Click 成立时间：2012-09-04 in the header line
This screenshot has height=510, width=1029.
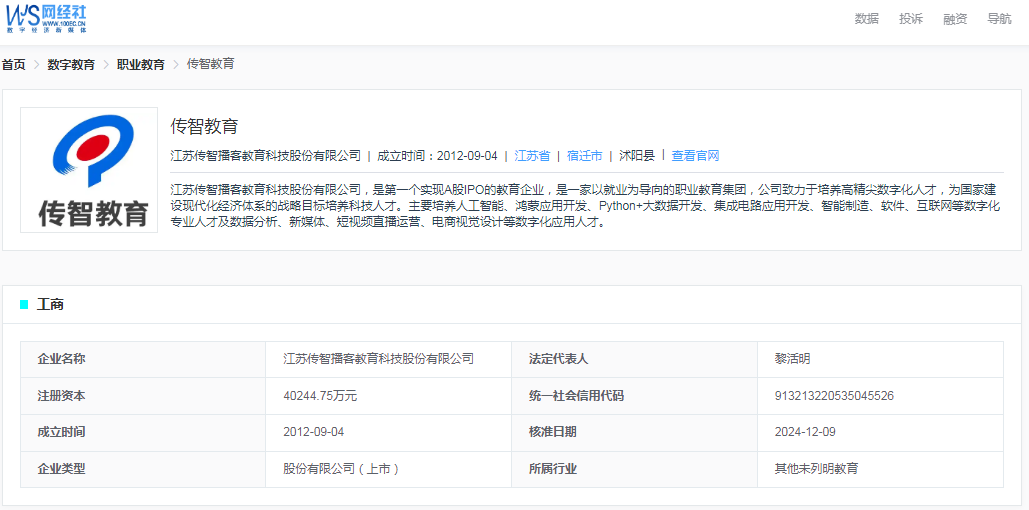click(x=438, y=156)
